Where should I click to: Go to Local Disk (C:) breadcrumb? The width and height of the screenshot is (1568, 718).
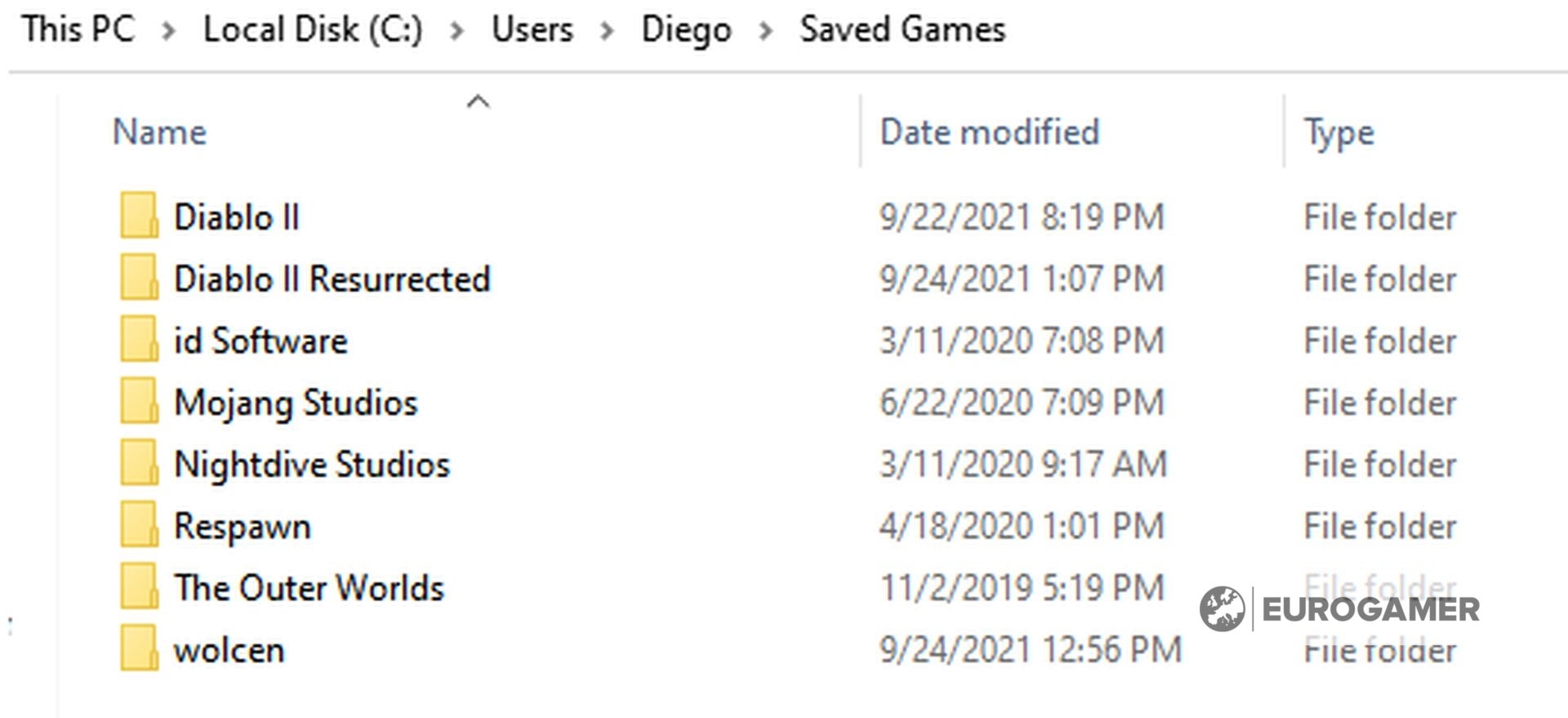tap(313, 29)
